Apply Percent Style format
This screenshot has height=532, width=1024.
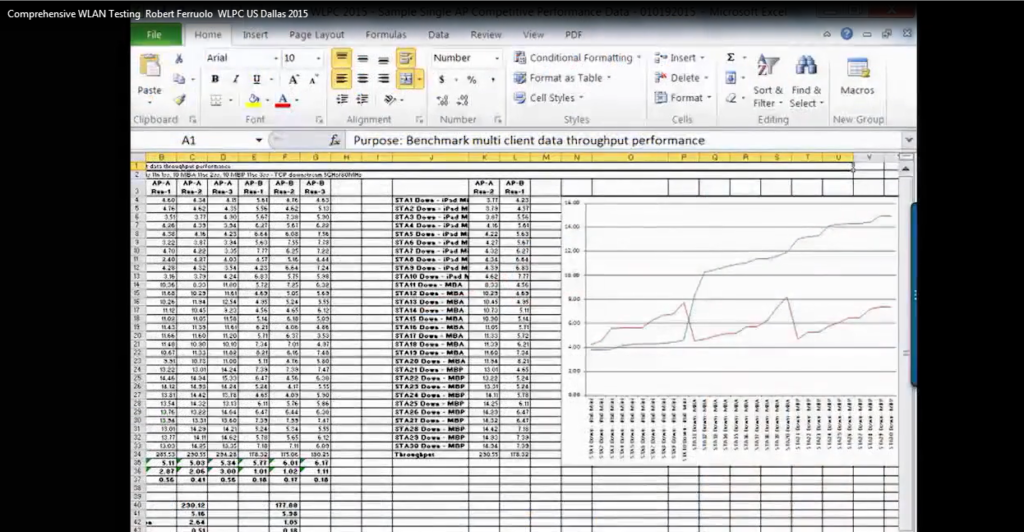point(472,79)
